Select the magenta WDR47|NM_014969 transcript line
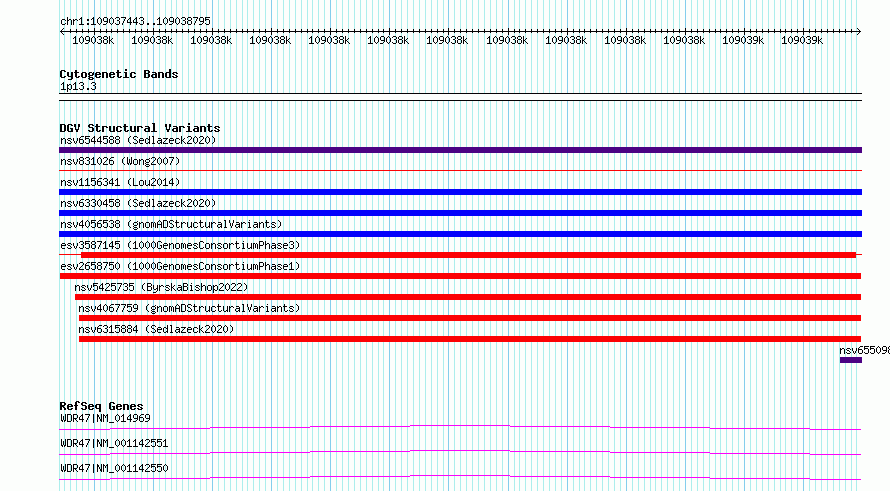The height and width of the screenshot is (491, 890). tap(460, 427)
